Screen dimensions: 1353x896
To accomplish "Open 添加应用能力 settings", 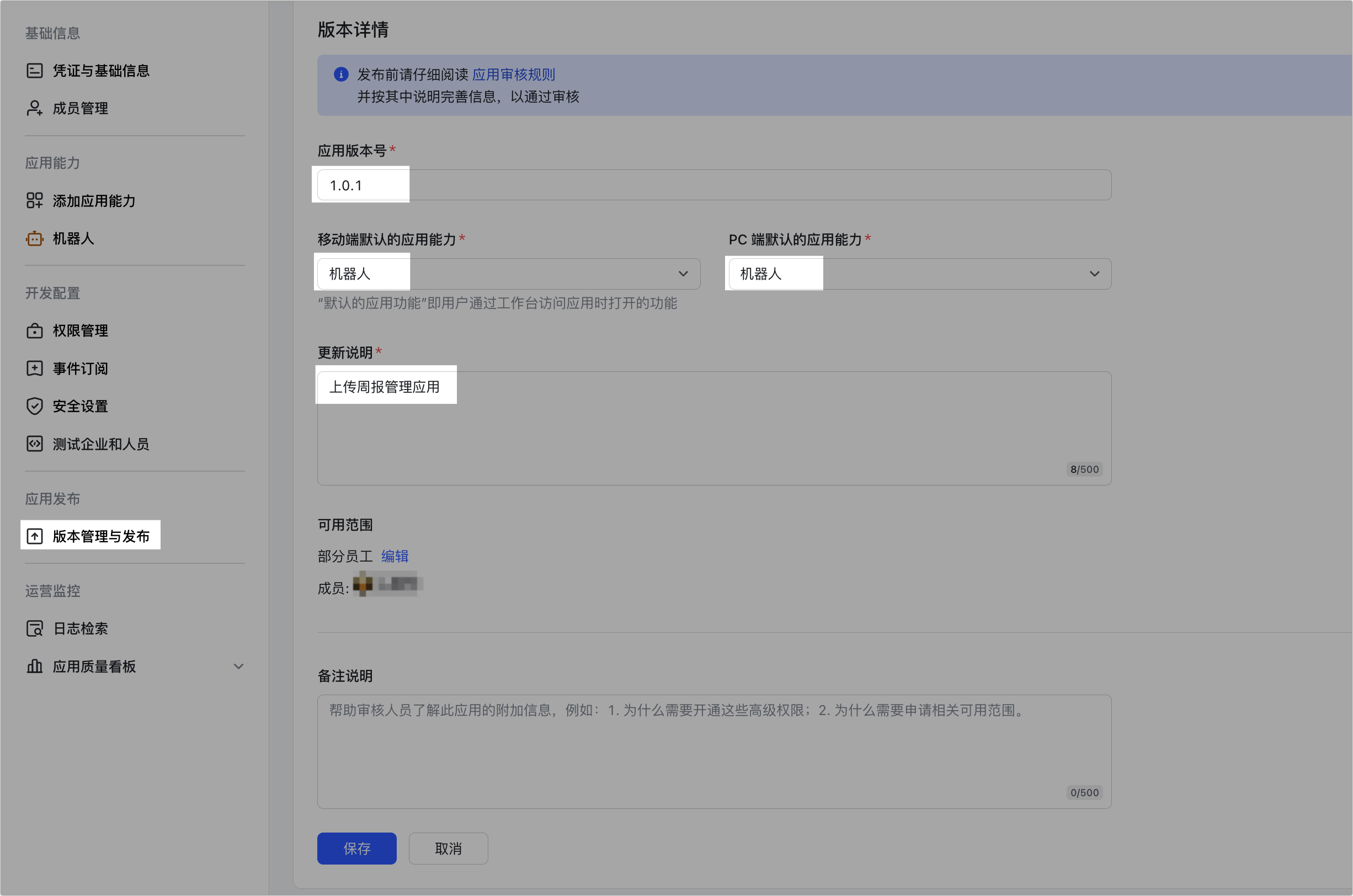I will point(93,201).
